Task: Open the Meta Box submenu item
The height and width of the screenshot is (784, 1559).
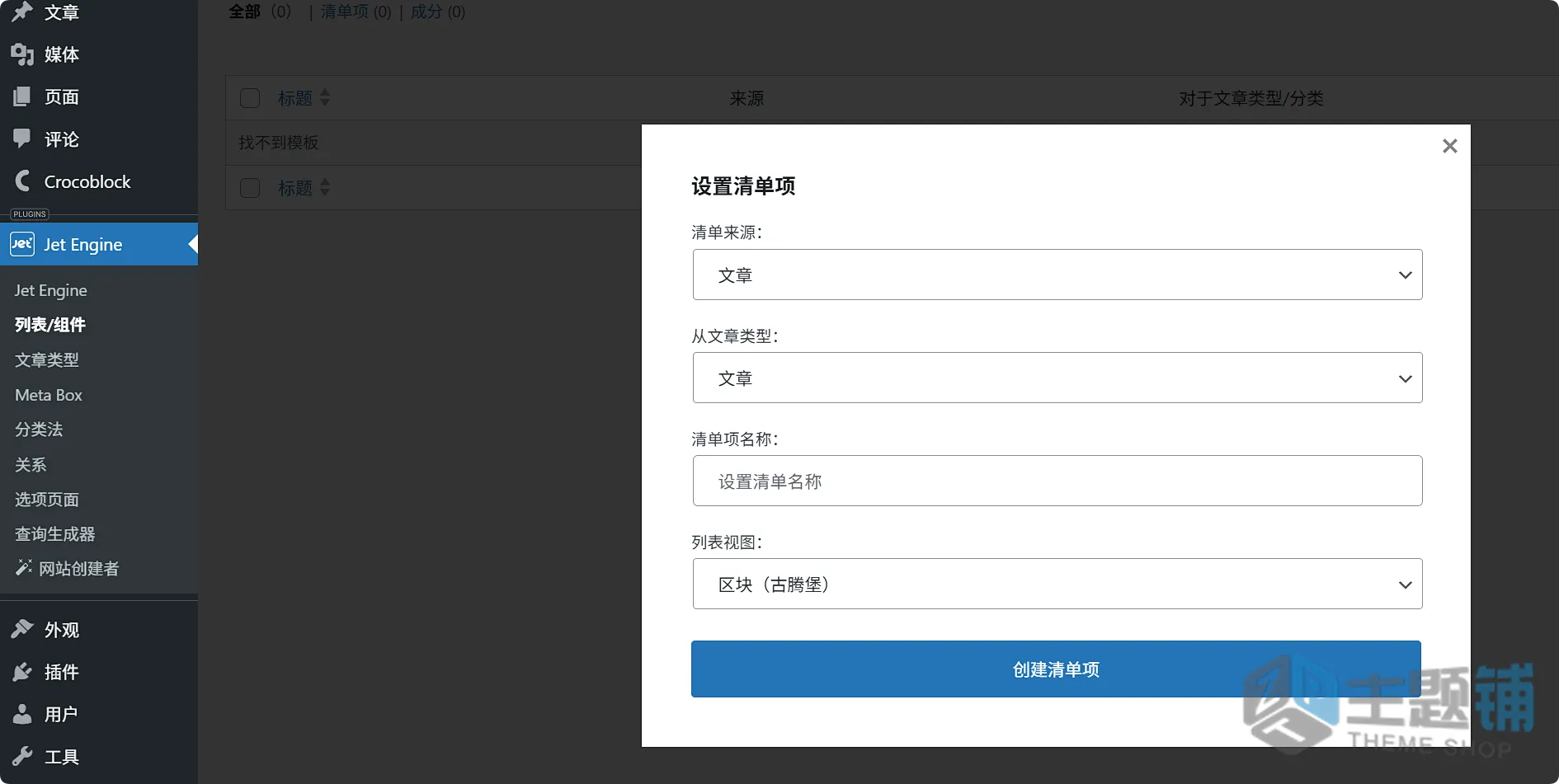Action: [x=49, y=395]
